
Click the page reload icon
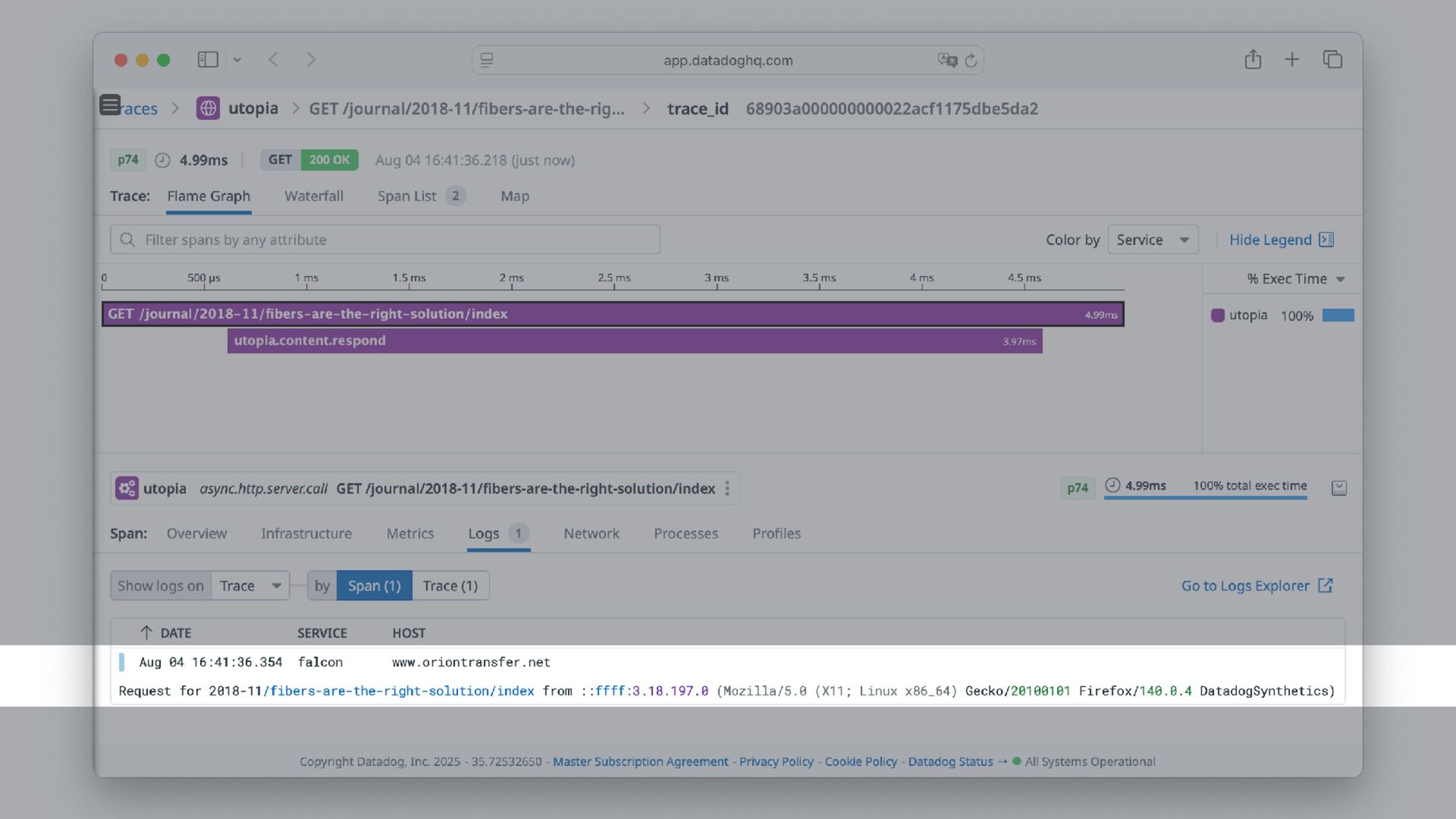(x=971, y=61)
